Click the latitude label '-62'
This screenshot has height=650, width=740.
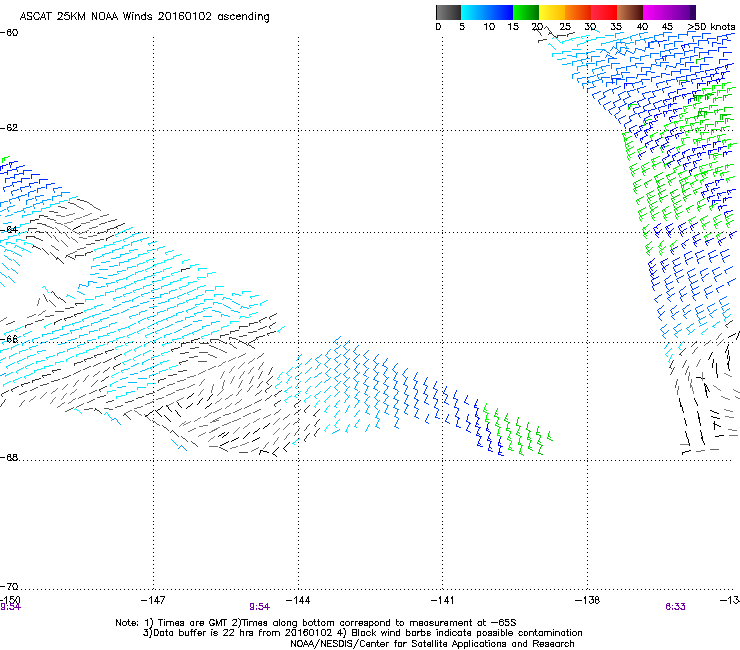click(9, 128)
